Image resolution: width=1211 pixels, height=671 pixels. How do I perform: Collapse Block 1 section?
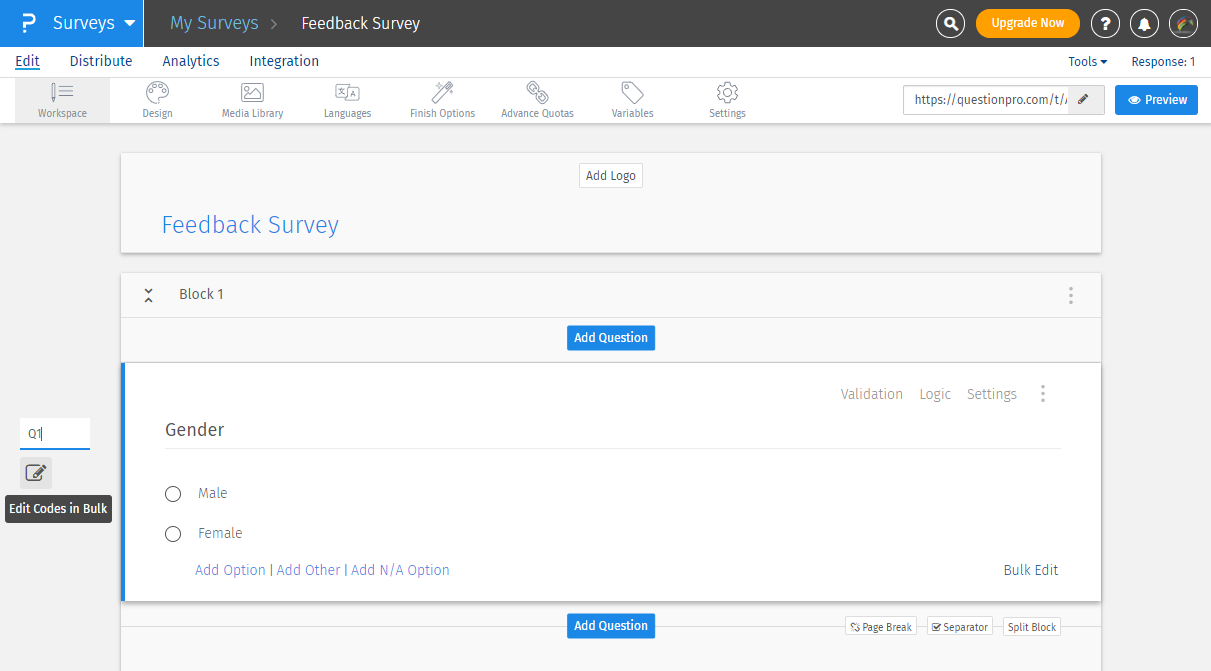point(148,295)
